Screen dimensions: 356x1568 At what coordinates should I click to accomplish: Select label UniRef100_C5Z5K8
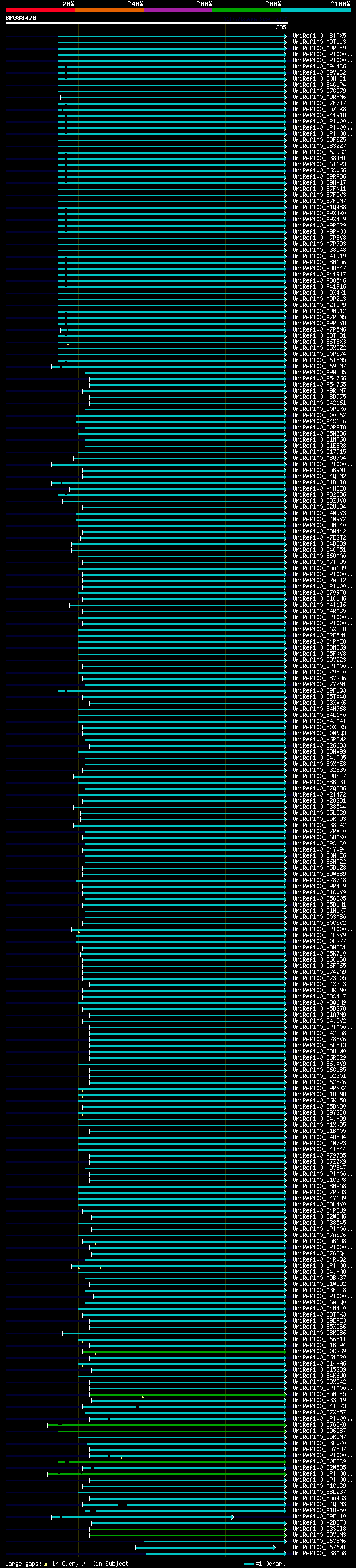319,110
